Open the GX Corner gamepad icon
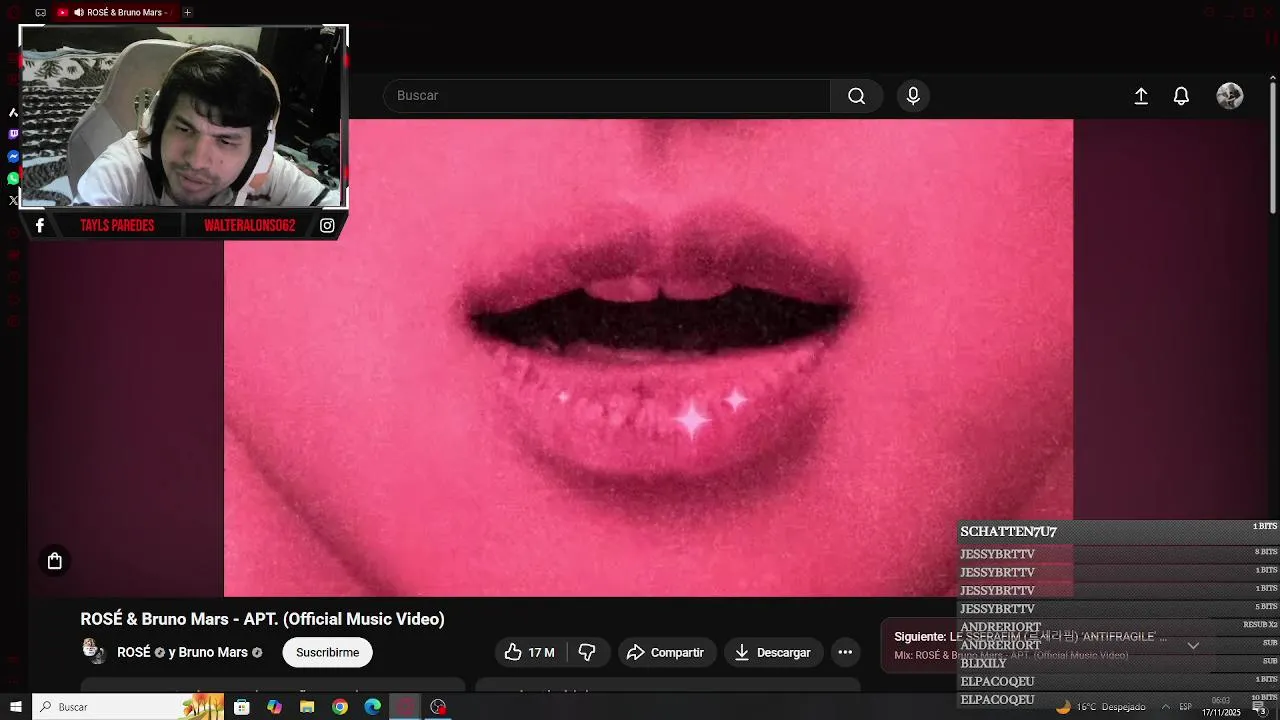1280x720 pixels. click(40, 13)
